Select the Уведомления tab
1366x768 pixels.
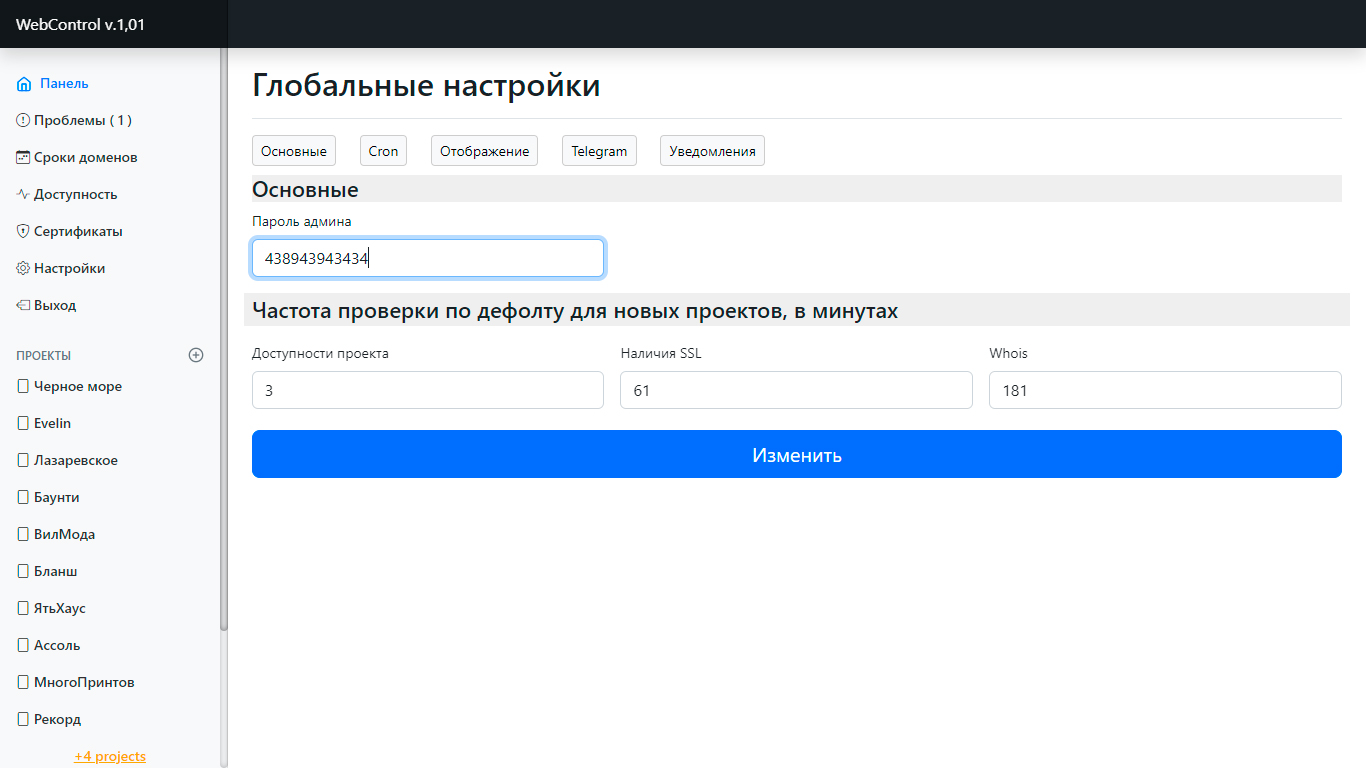pos(712,151)
